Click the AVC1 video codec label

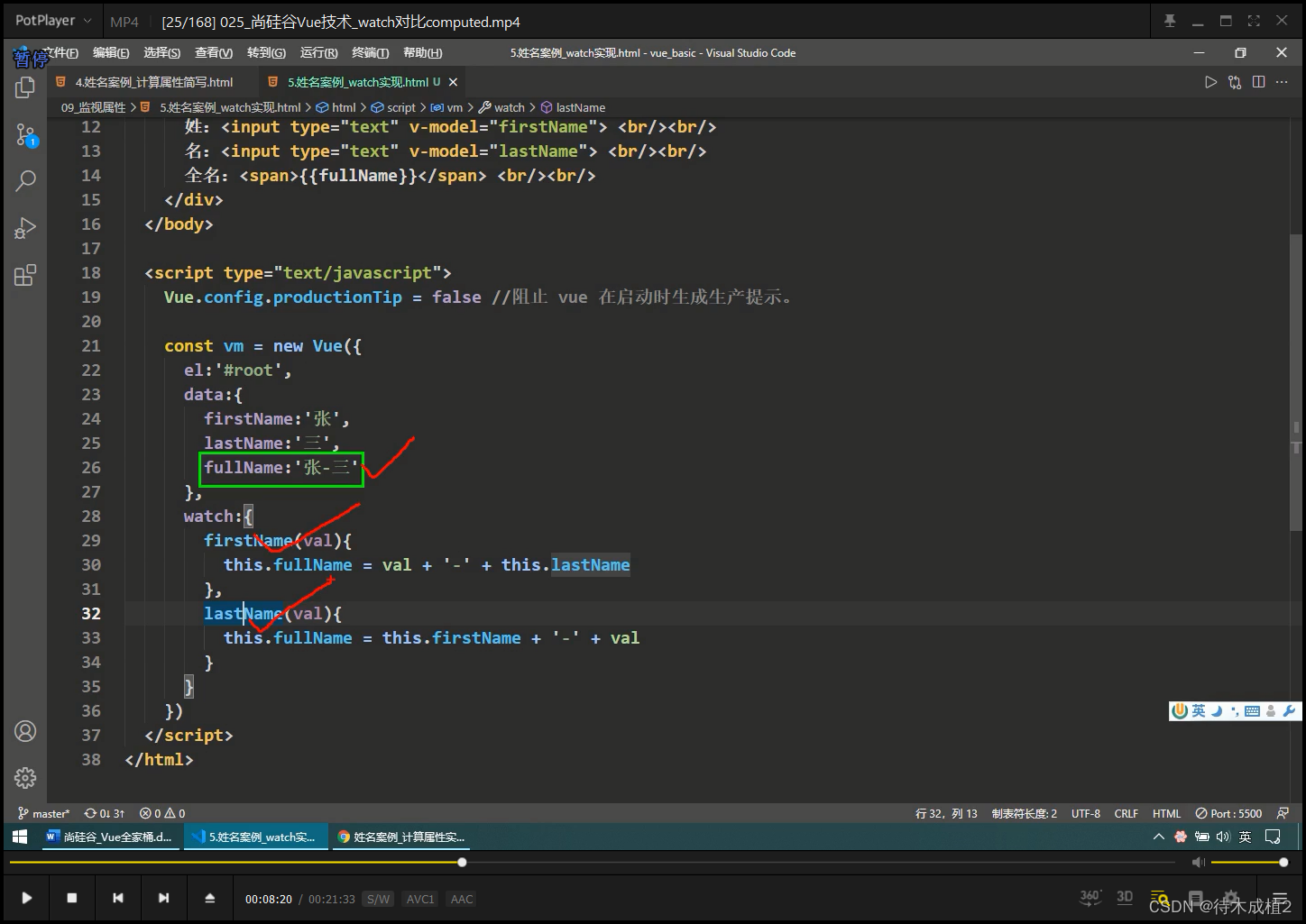coord(420,899)
